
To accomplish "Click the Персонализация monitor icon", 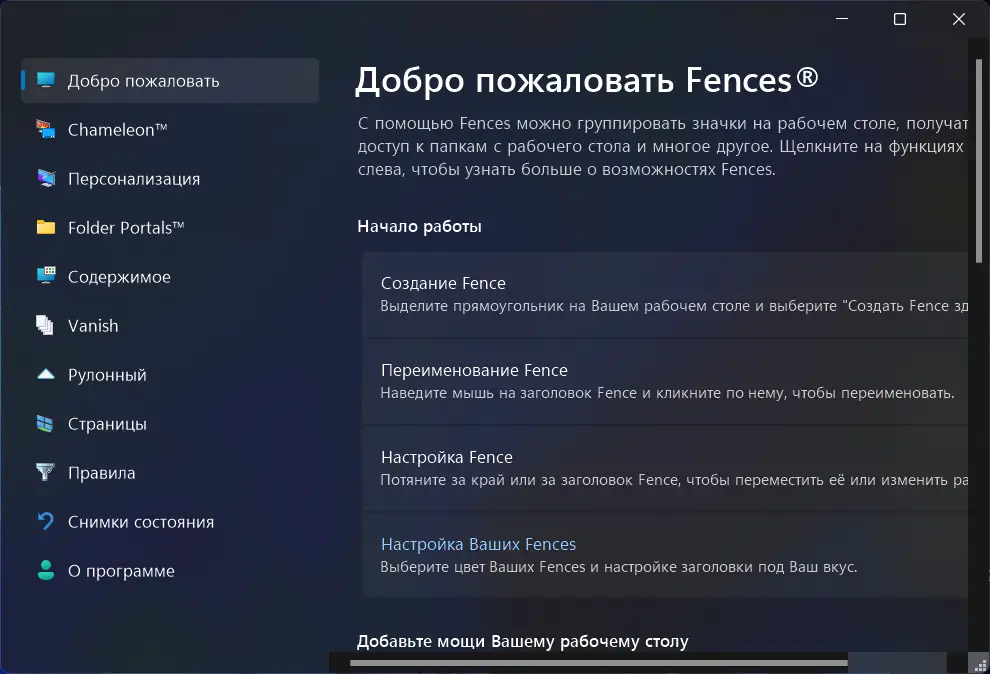I will pos(45,179).
